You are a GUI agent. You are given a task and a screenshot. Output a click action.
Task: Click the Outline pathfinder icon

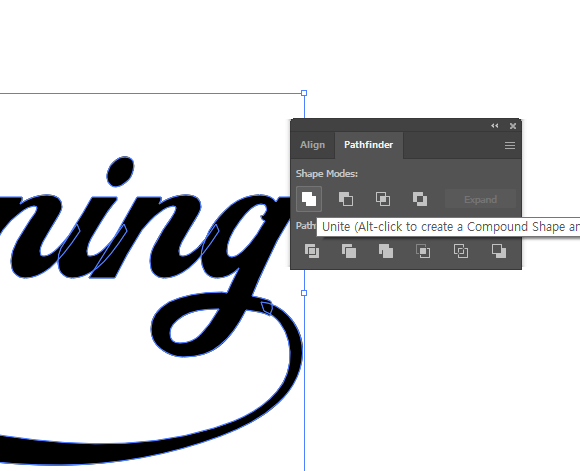pyautogui.click(x=461, y=251)
